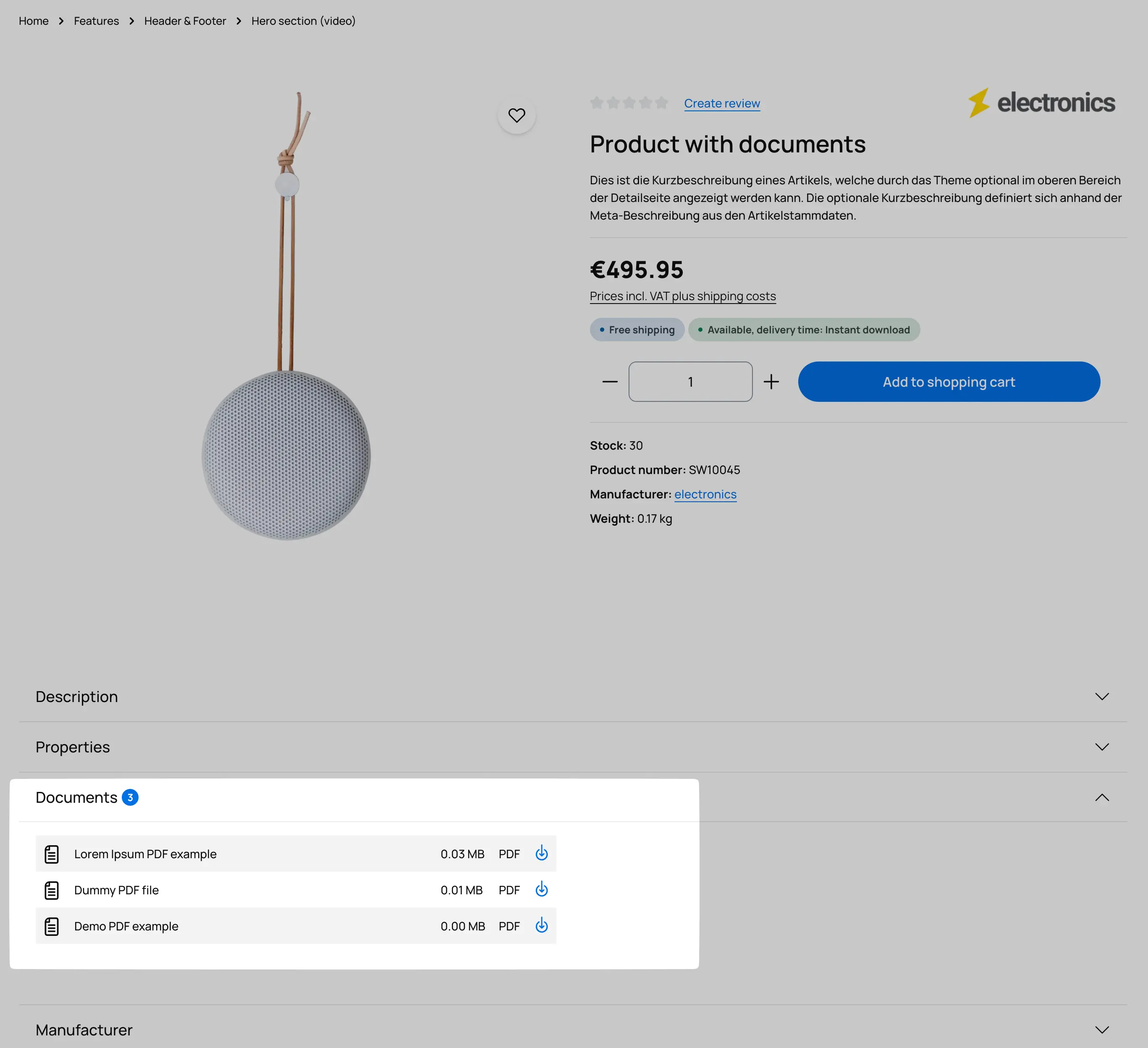Go to Features in the breadcrumb
The height and width of the screenshot is (1048, 1148).
point(96,21)
